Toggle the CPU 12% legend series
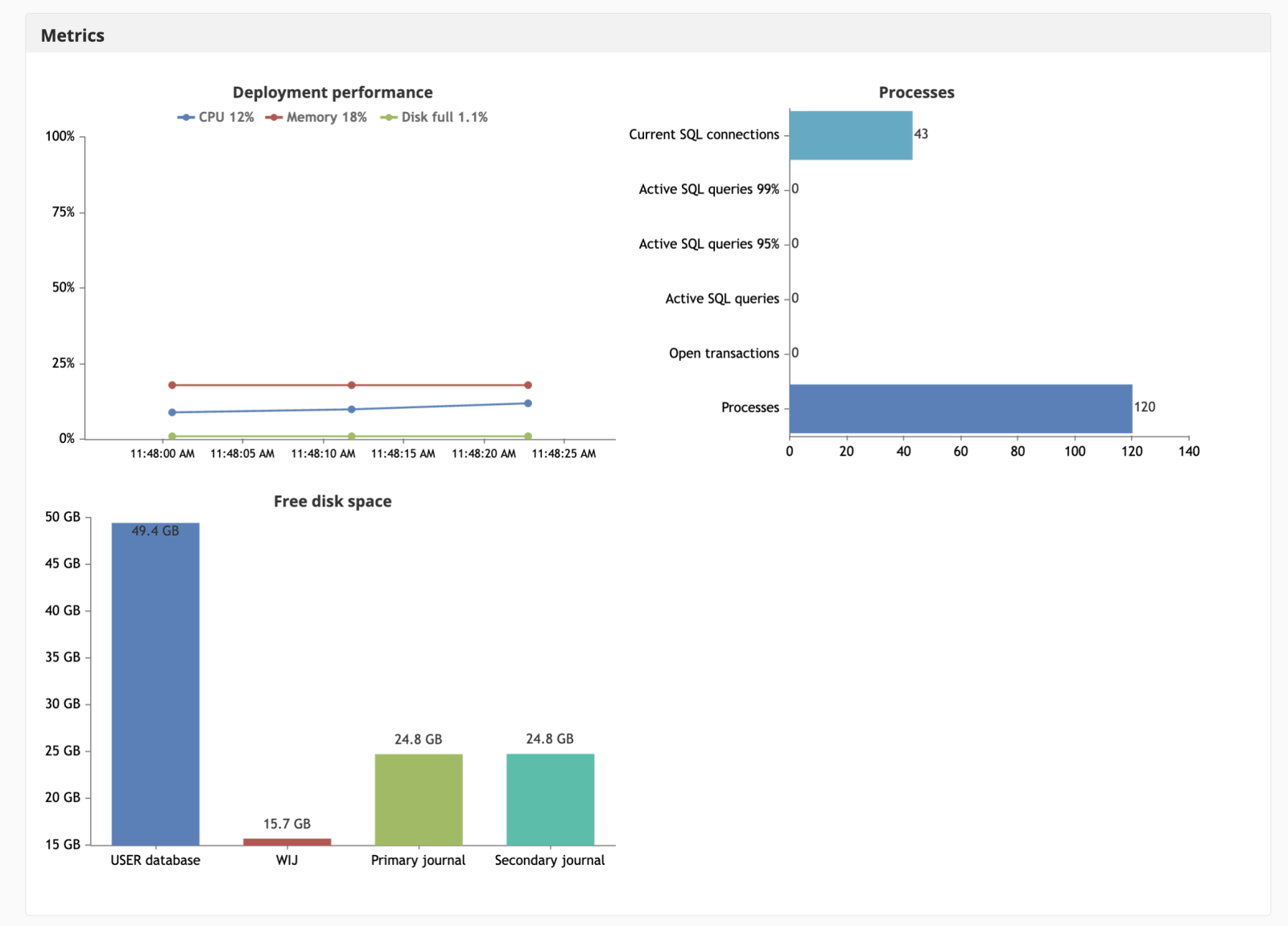1288x926 pixels. 216,118
